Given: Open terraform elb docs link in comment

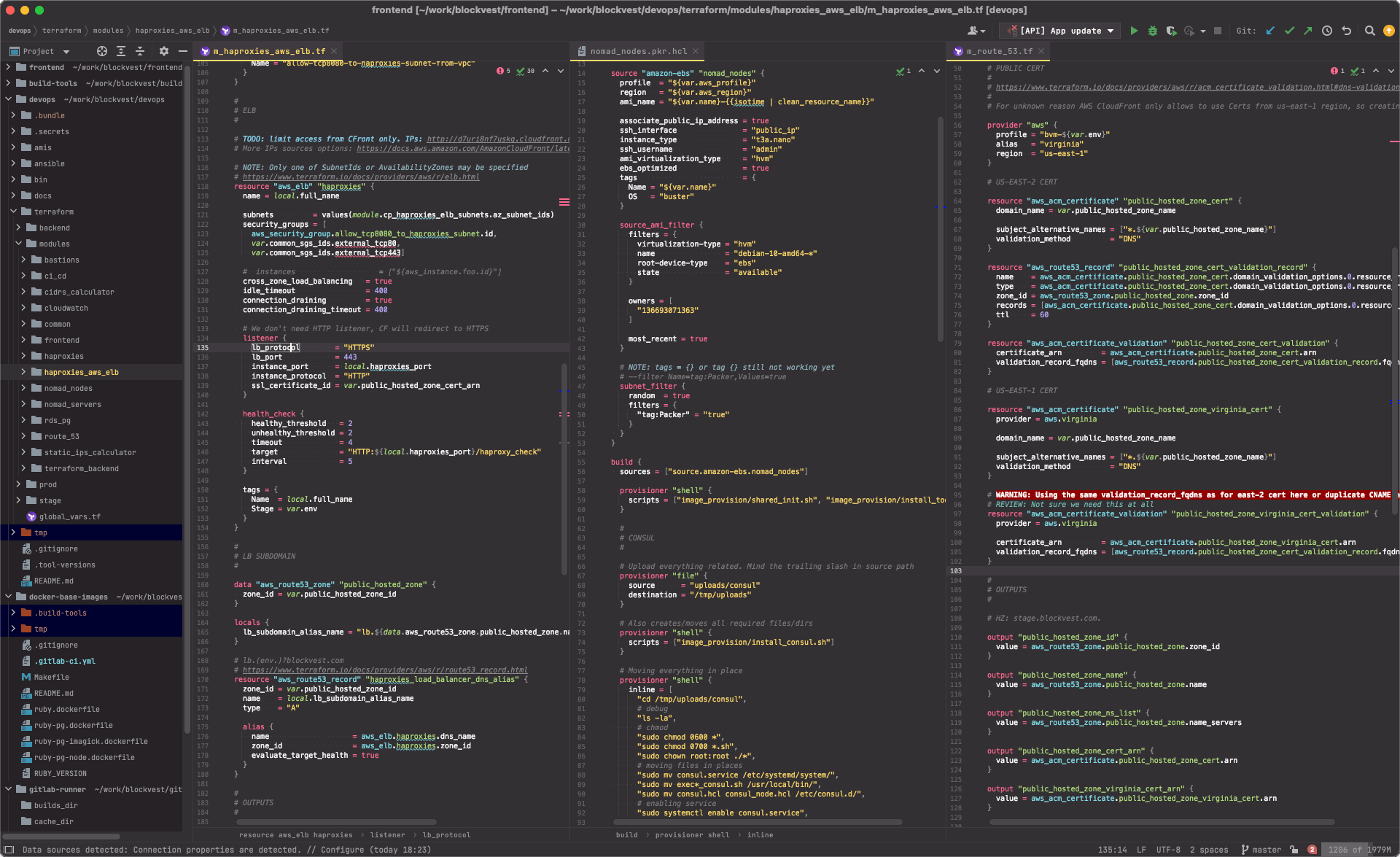Looking at the screenshot, I should coord(361,177).
